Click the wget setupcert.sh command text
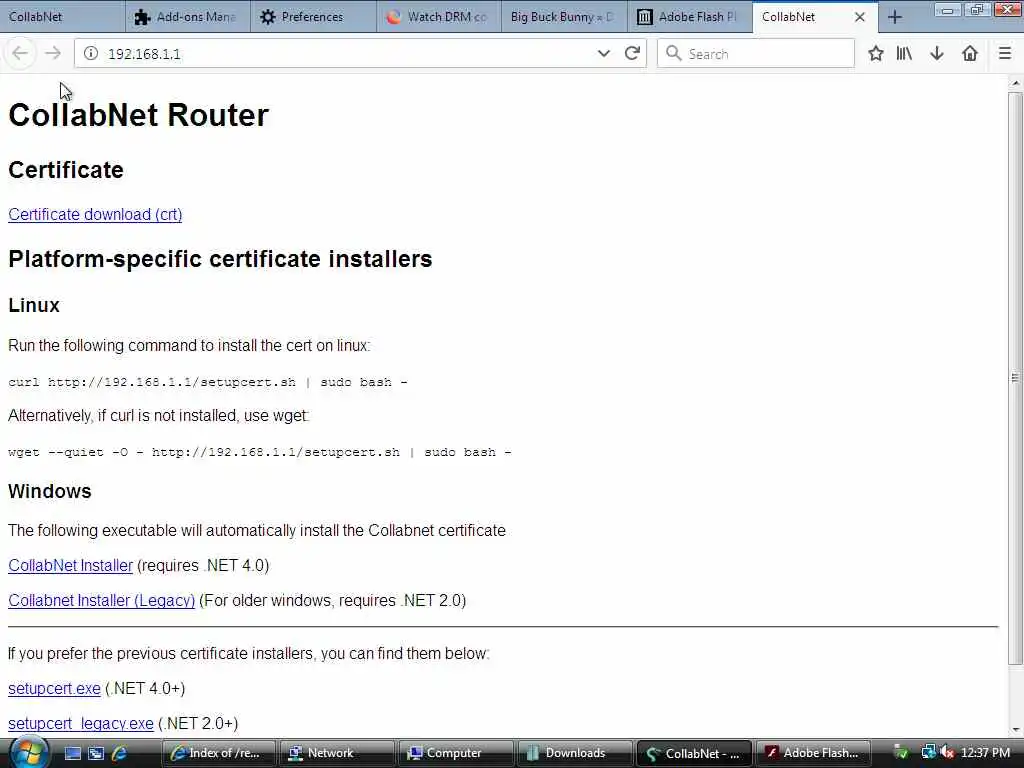Screen dimensions: 1024x768 (260, 452)
